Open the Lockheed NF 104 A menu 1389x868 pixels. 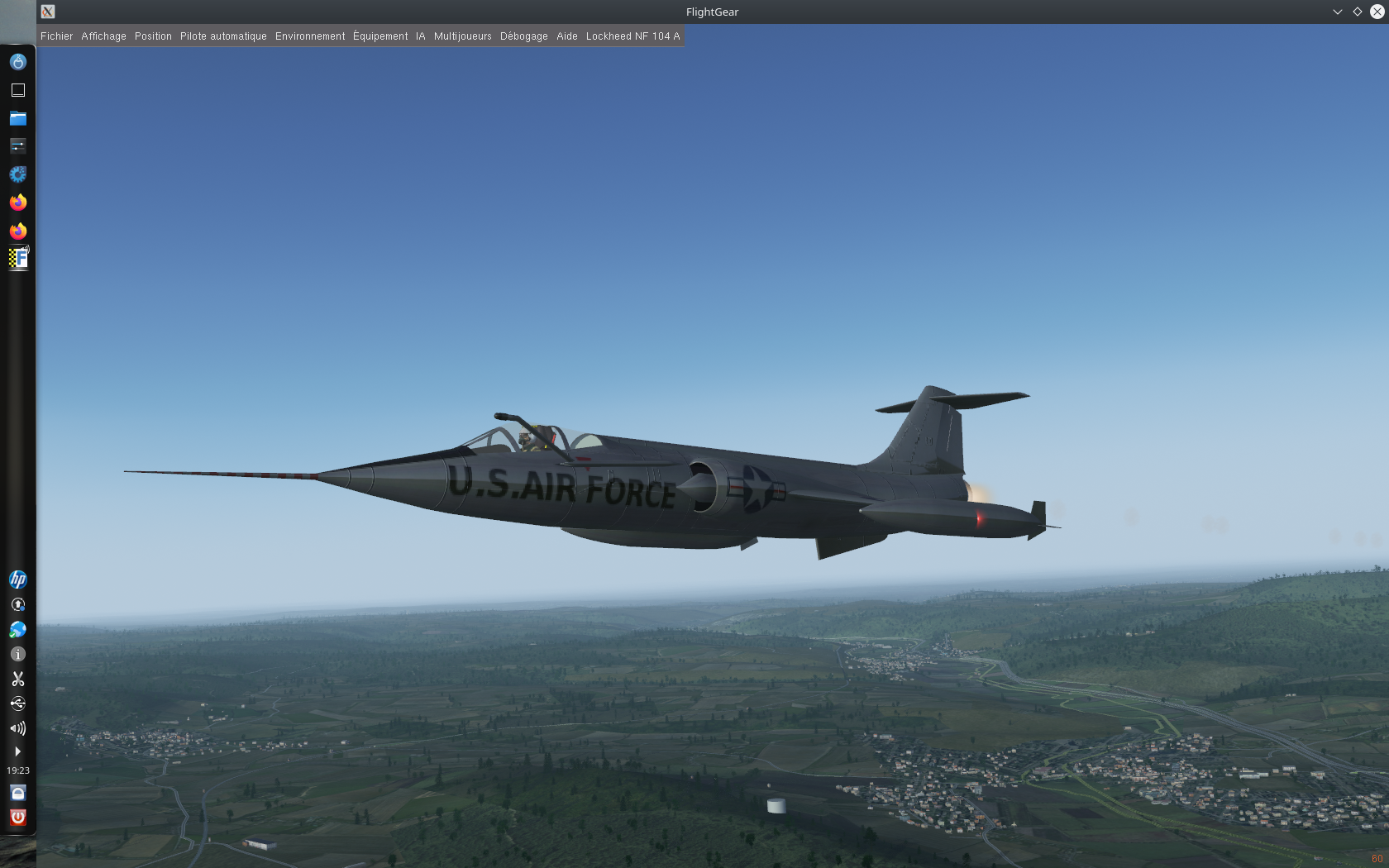(632, 36)
